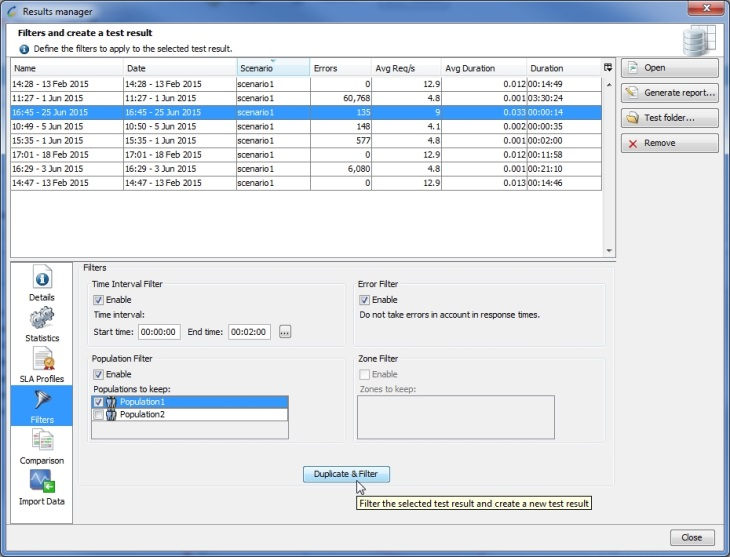Click the Duplicate & Filter button
Screen dimensions: 730x557
click(x=346, y=474)
